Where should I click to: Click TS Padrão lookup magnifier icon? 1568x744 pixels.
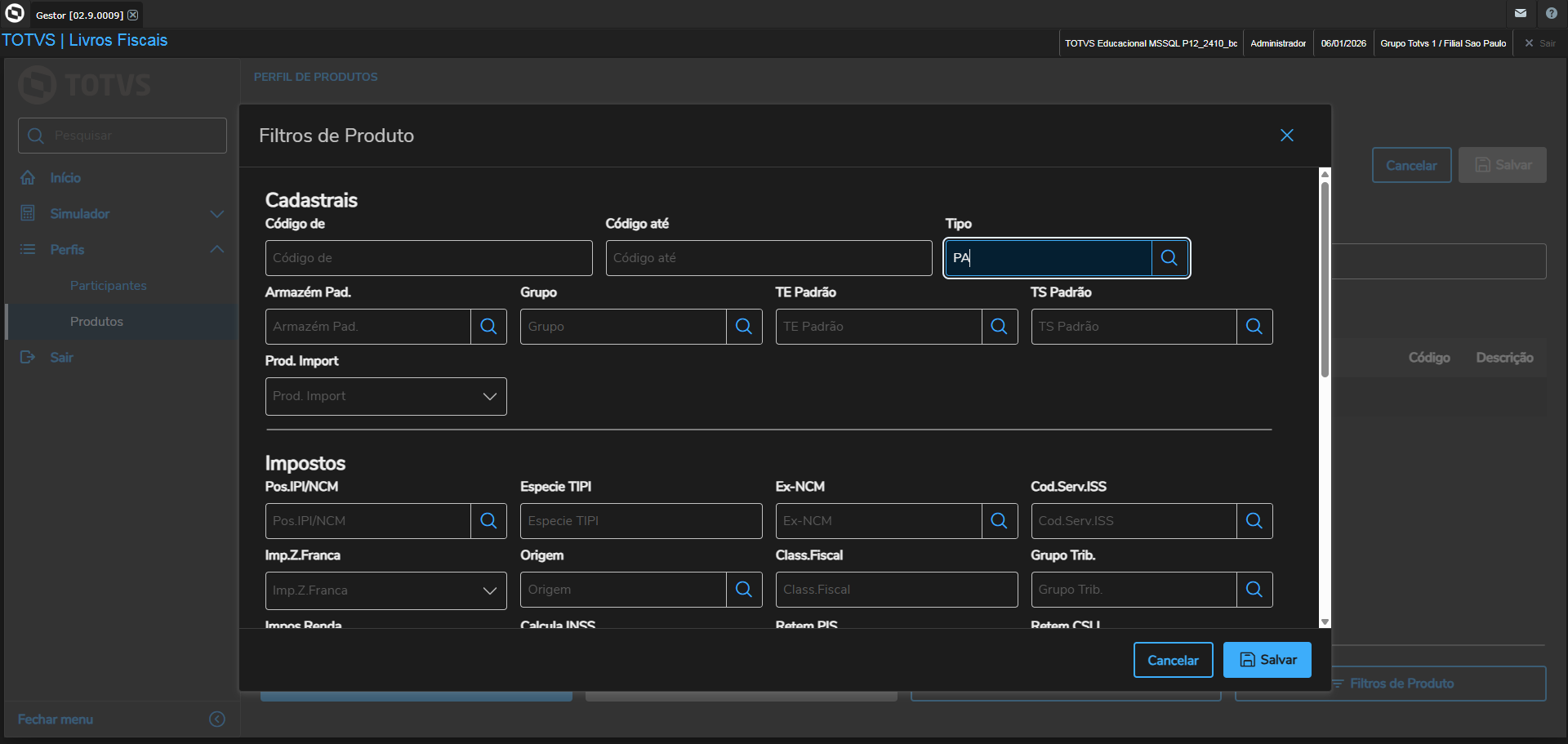click(x=1254, y=327)
